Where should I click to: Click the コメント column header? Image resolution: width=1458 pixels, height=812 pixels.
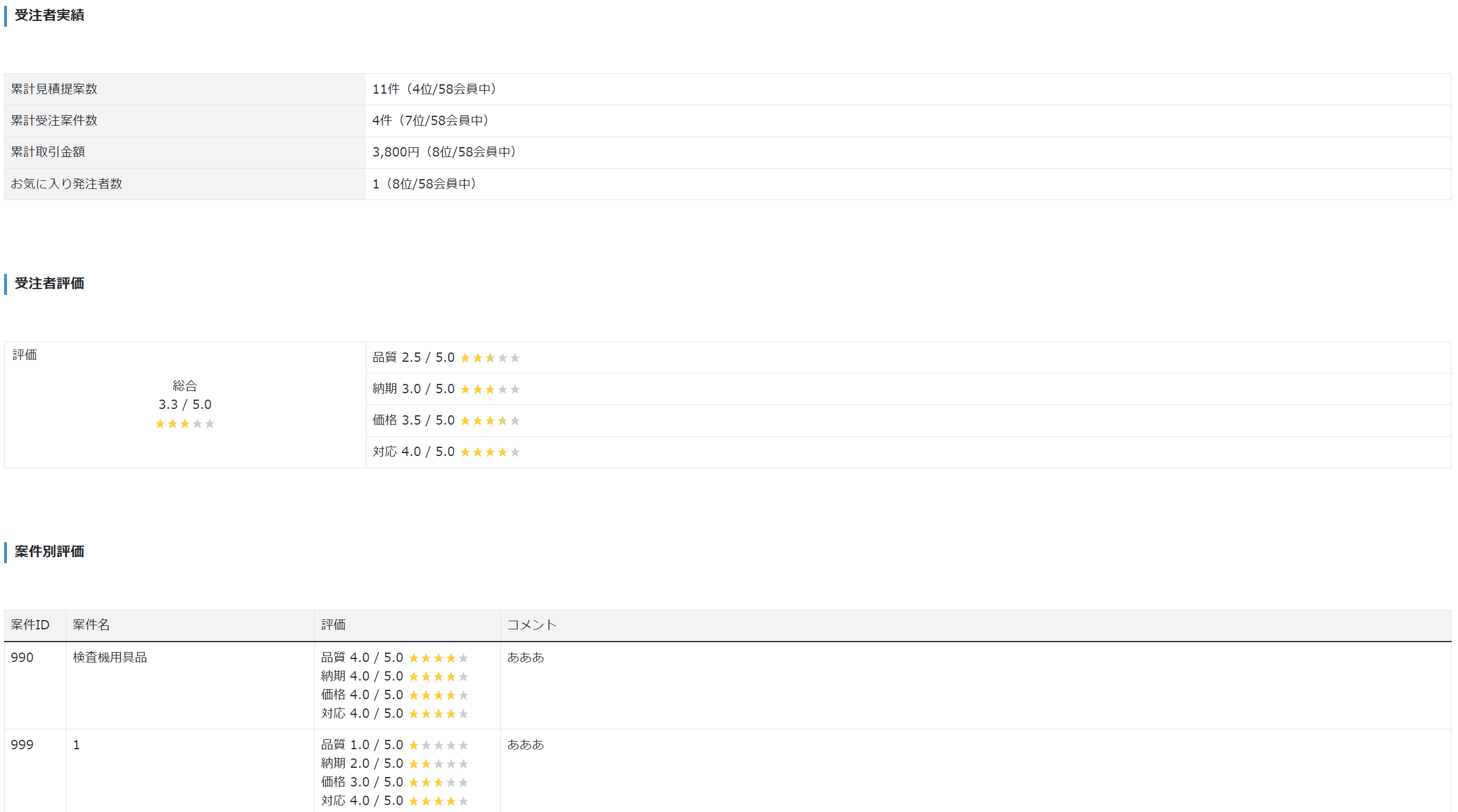532,625
